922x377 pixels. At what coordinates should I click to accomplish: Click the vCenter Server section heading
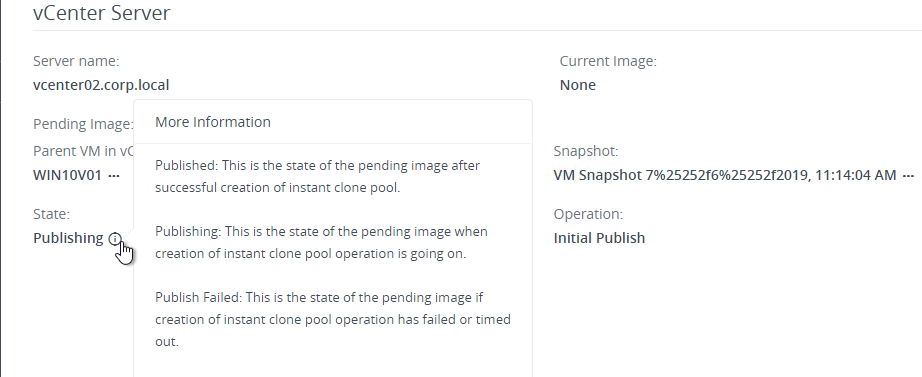pyautogui.click(x=102, y=12)
